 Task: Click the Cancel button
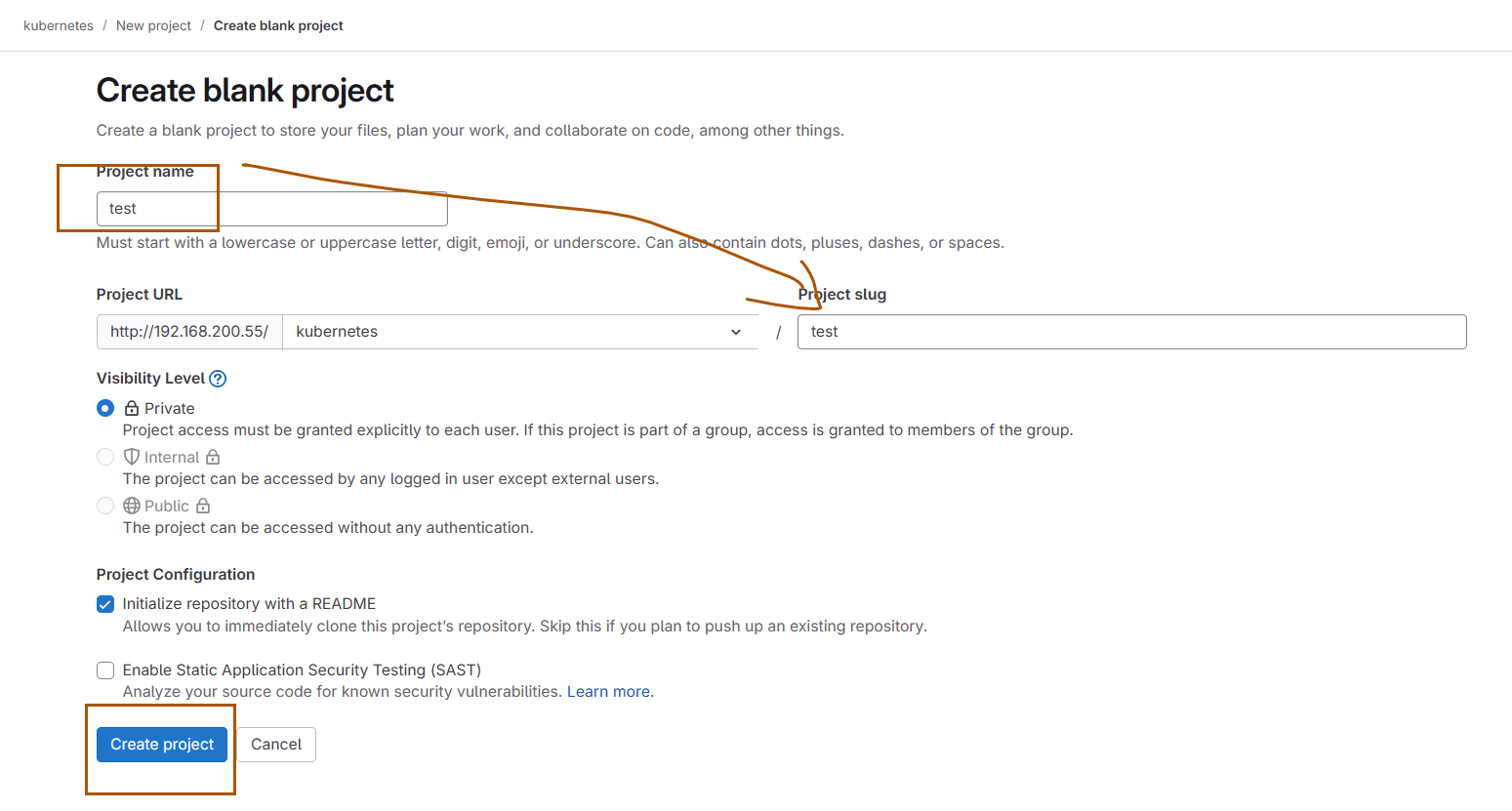coord(276,745)
